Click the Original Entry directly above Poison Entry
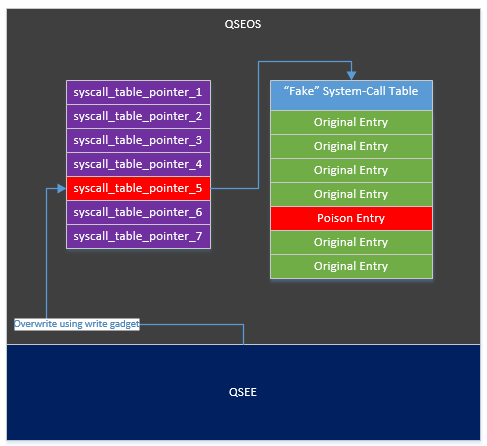 [x=351, y=194]
